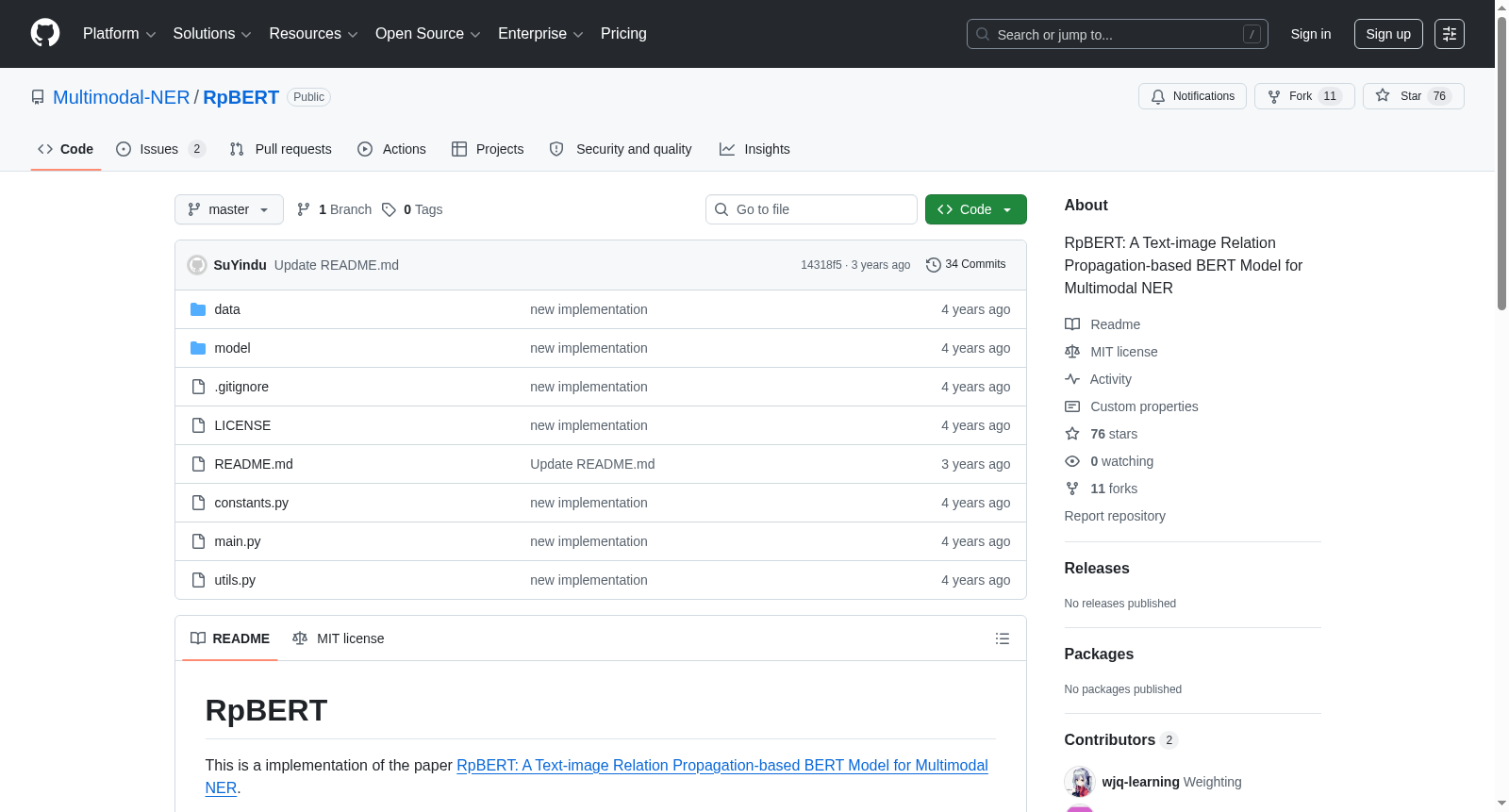Screen dimensions: 1509x812
Task: Click the eye icon beside 0 watching
Action: 1072,461
